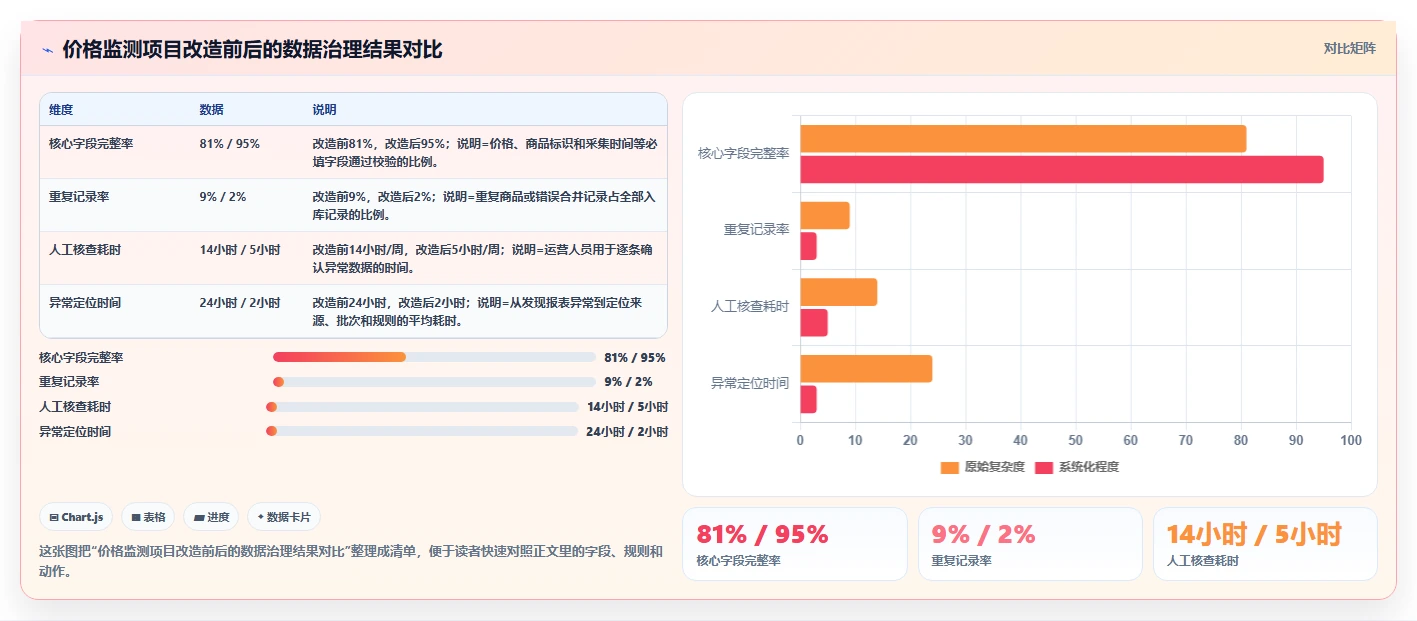Select the 表格 chip
Screen dimensions: 1417x621
[x=148, y=517]
